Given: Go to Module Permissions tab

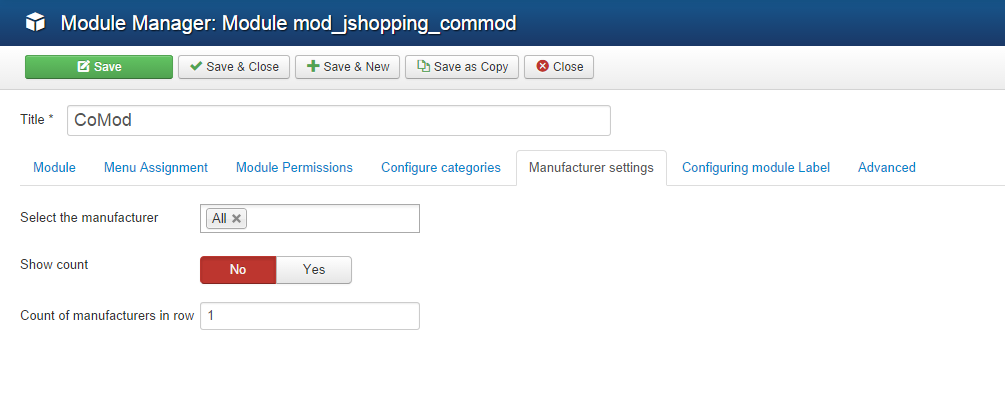Looking at the screenshot, I should click(x=294, y=168).
